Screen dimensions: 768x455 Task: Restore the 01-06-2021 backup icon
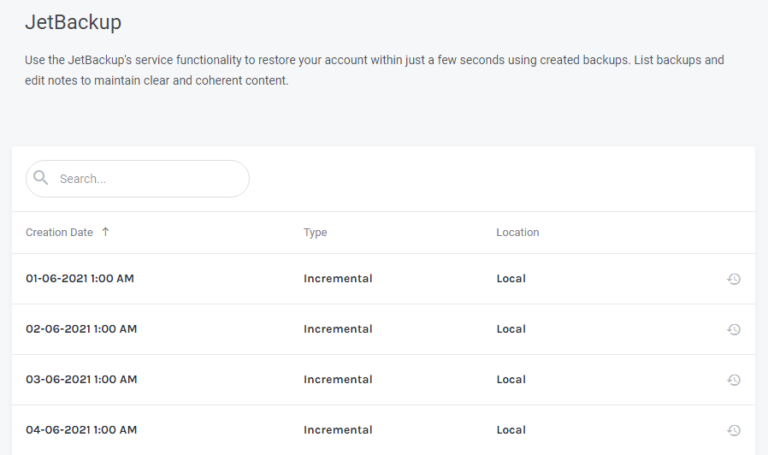[733, 279]
